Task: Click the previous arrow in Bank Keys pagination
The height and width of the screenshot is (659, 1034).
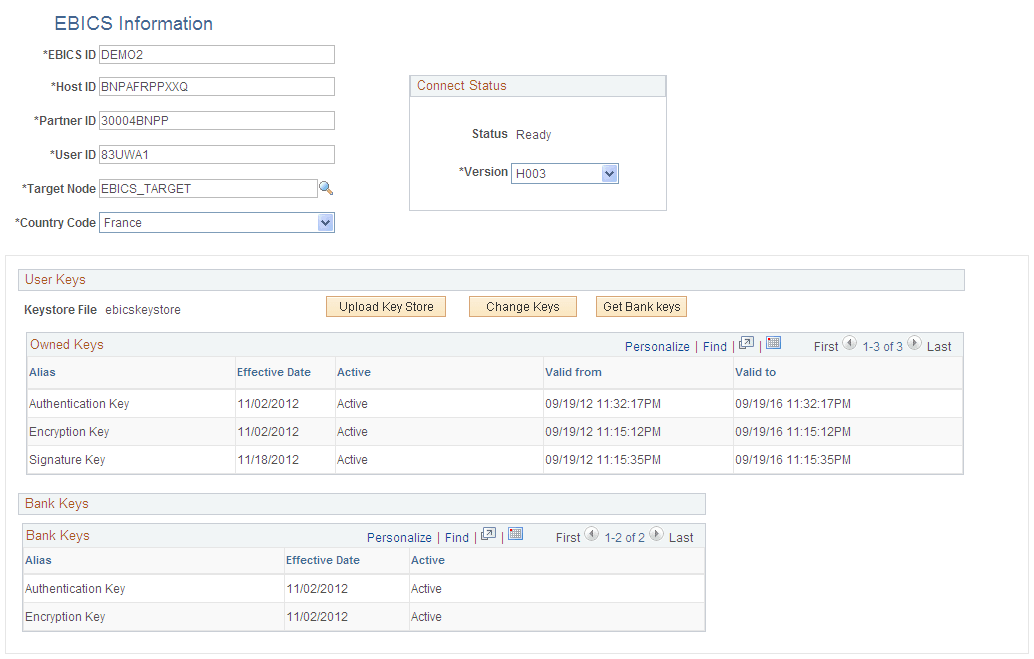Action: pyautogui.click(x=591, y=535)
